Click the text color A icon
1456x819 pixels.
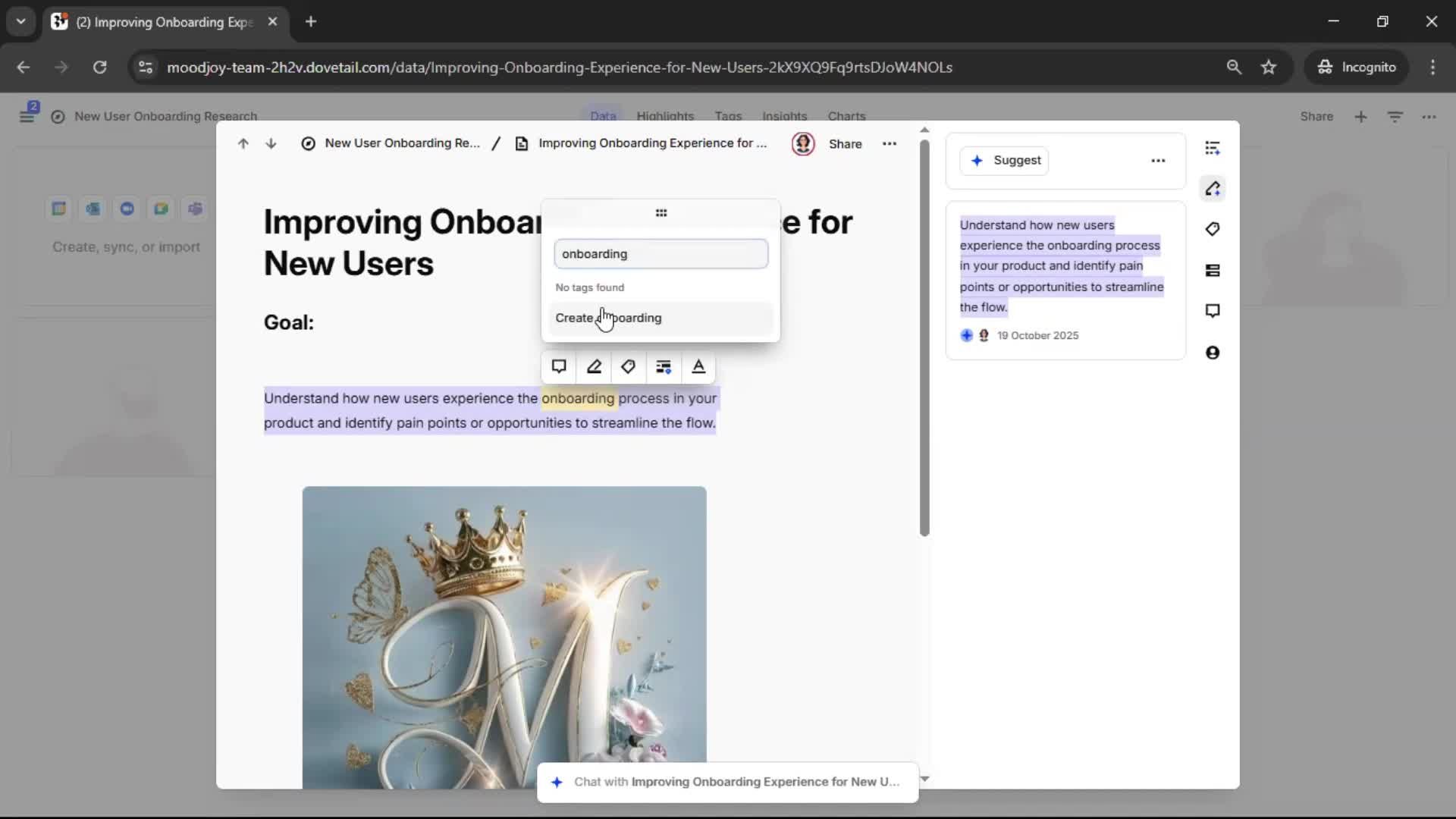pyautogui.click(x=698, y=367)
